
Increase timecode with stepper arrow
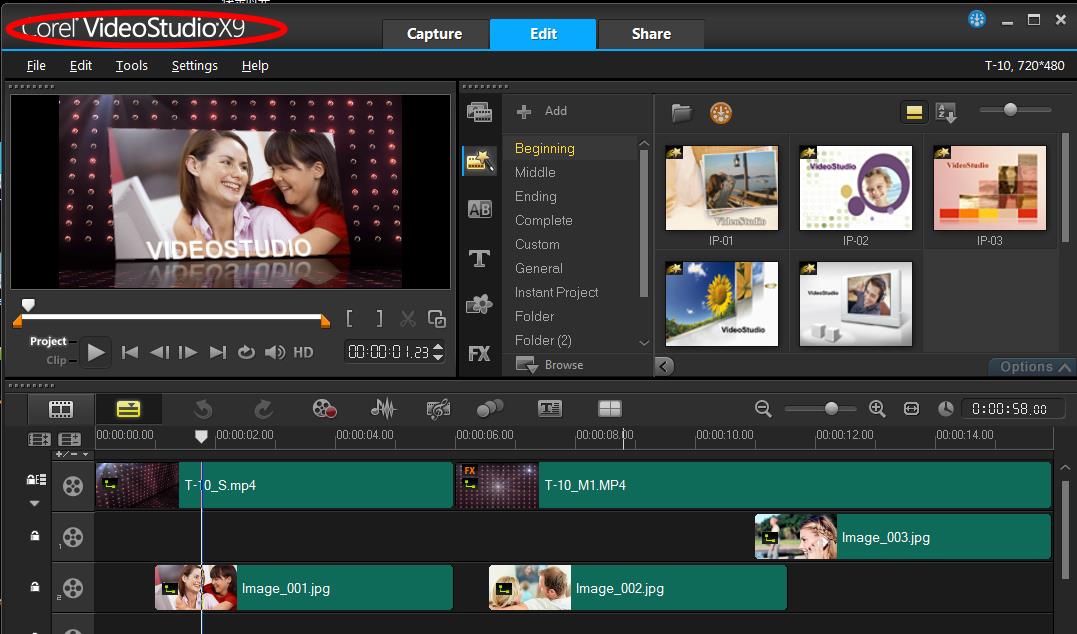[x=438, y=346]
